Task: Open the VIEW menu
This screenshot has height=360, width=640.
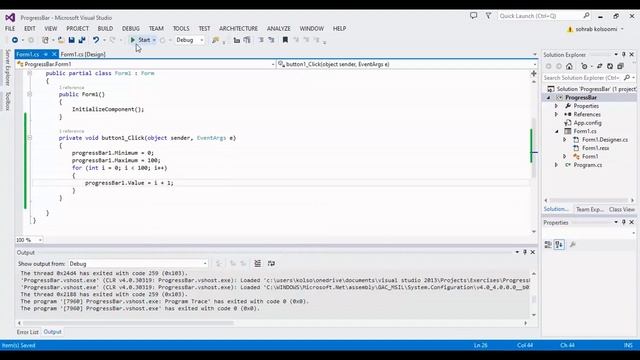Action: (x=51, y=29)
